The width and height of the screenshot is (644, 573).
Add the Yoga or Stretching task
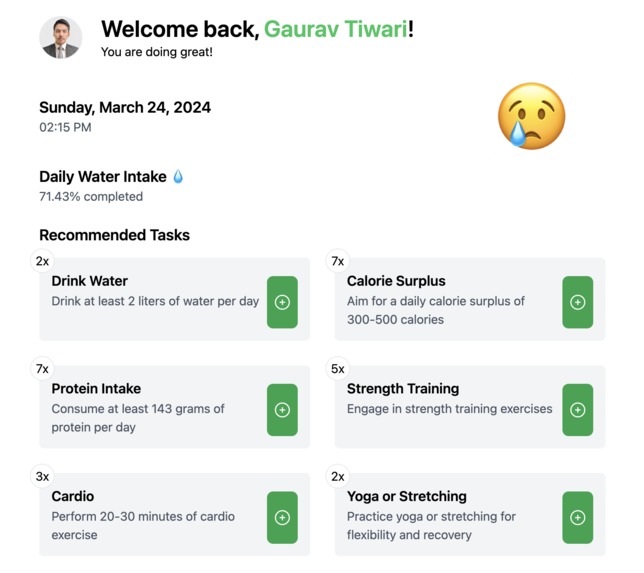tap(577, 517)
